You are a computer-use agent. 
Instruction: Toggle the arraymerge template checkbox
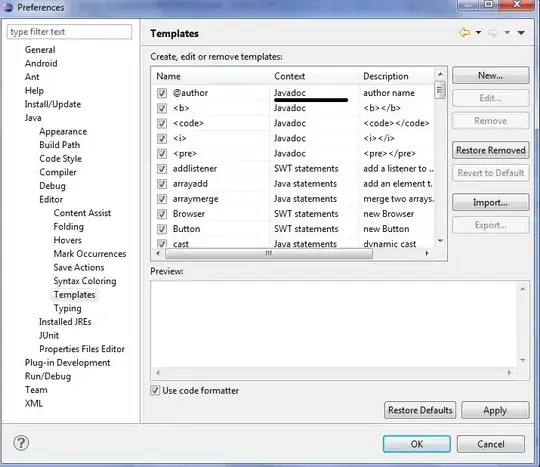pos(162,199)
